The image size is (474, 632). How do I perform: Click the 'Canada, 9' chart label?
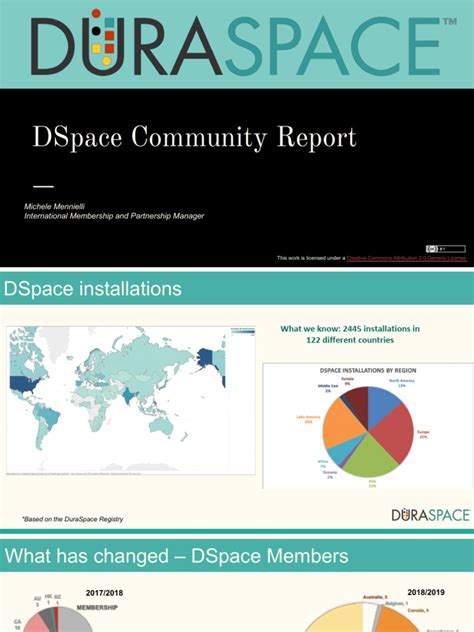tap(418, 610)
